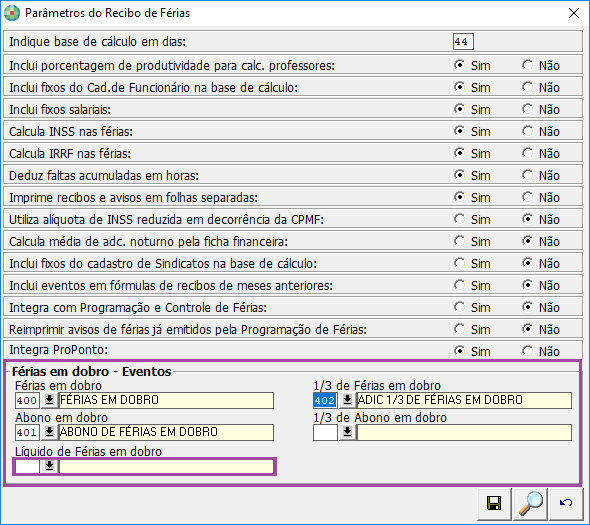Select Não for Calcula INSS nas férias
The image size is (590, 525).
click(528, 131)
